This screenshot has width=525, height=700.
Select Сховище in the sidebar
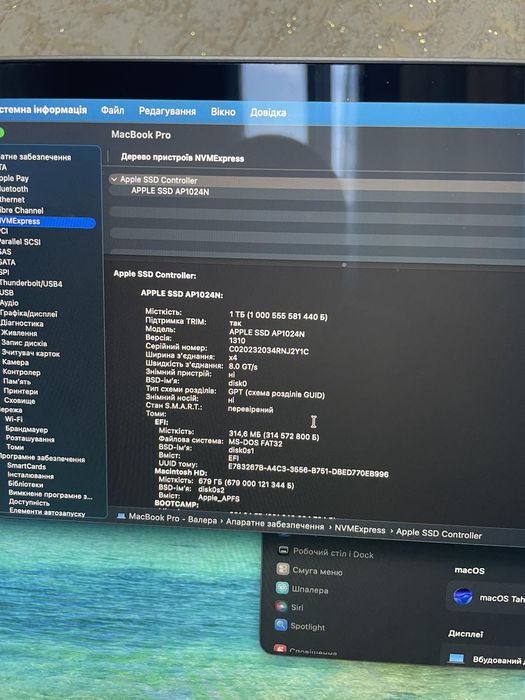pos(20,401)
